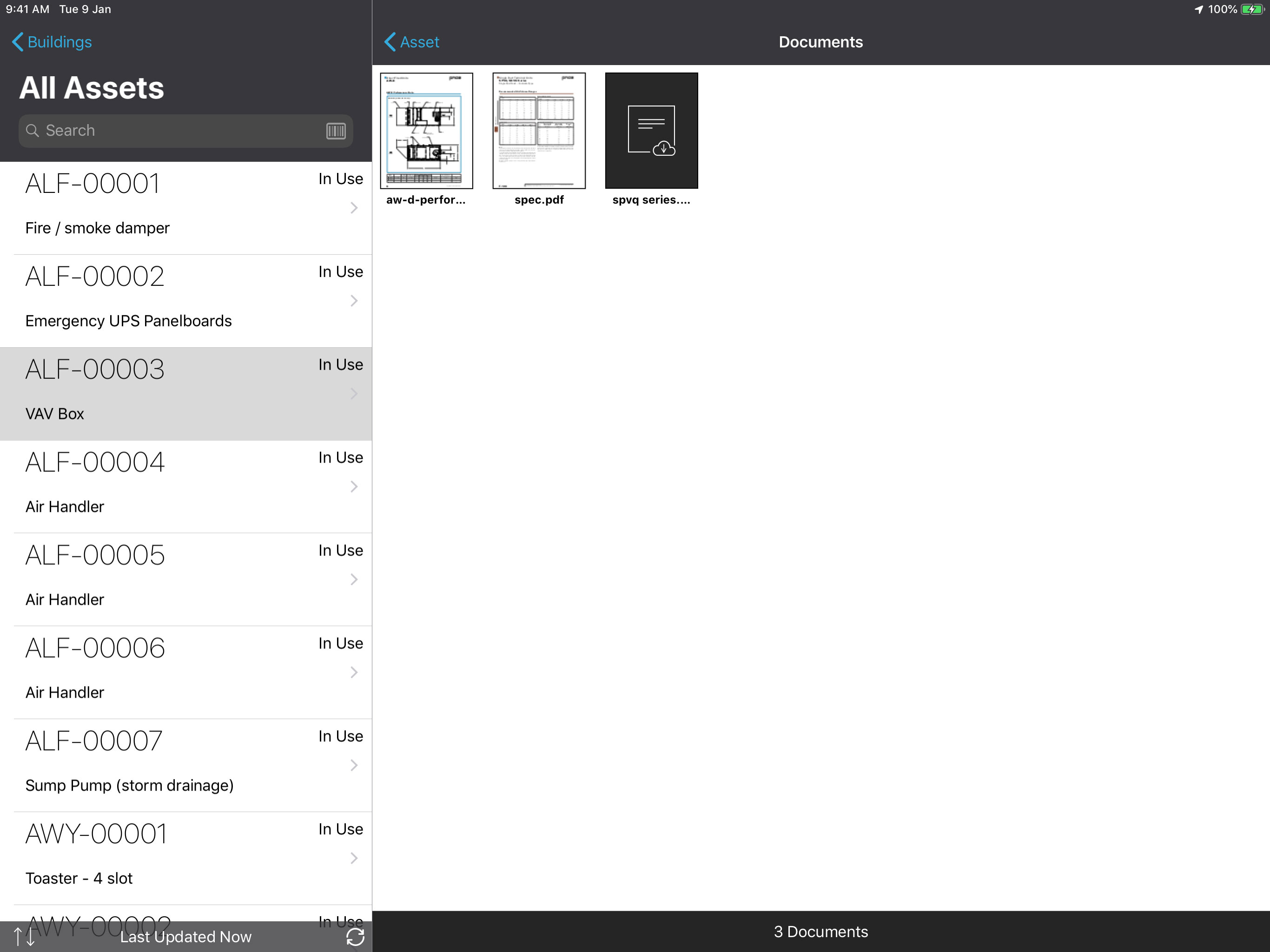Viewport: 1270px width, 952px height.
Task: Tap the battery status icon
Action: tap(1251, 9)
